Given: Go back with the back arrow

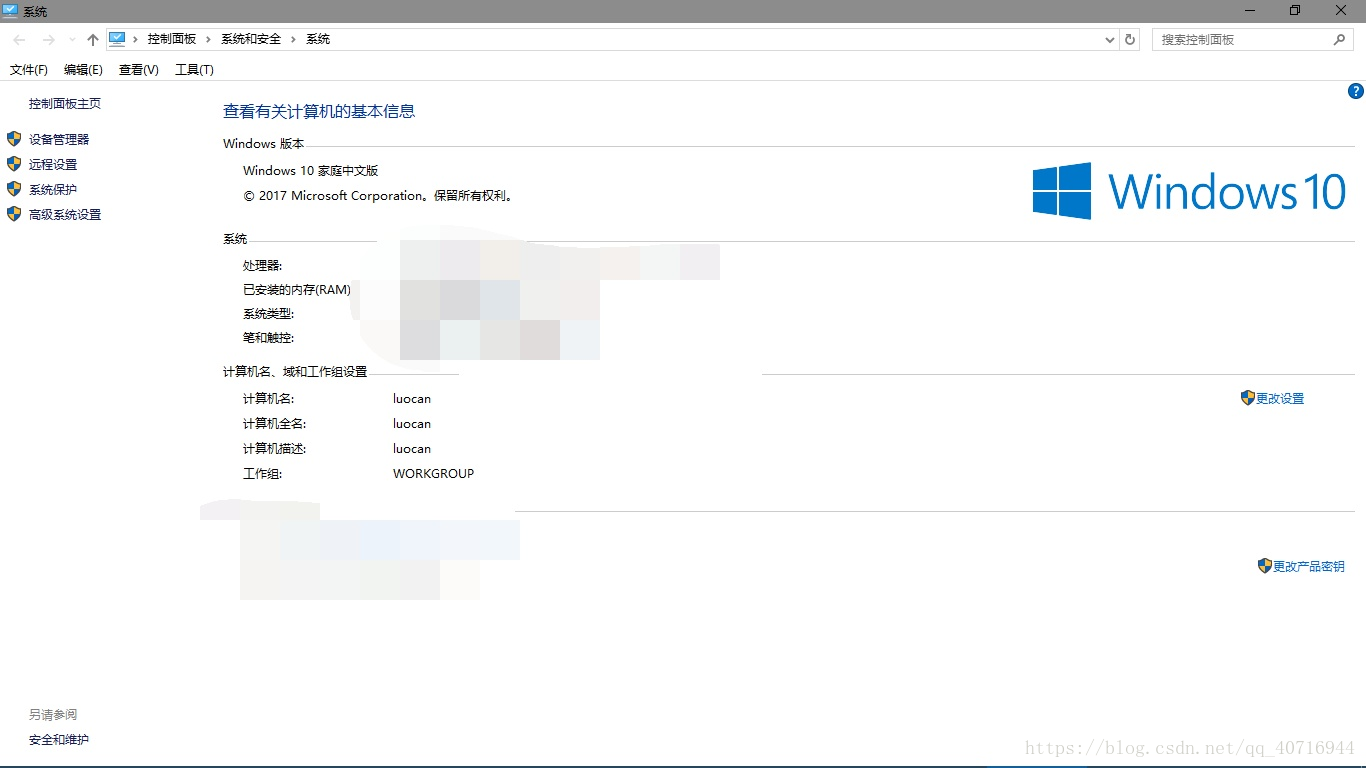Looking at the screenshot, I should coord(19,40).
